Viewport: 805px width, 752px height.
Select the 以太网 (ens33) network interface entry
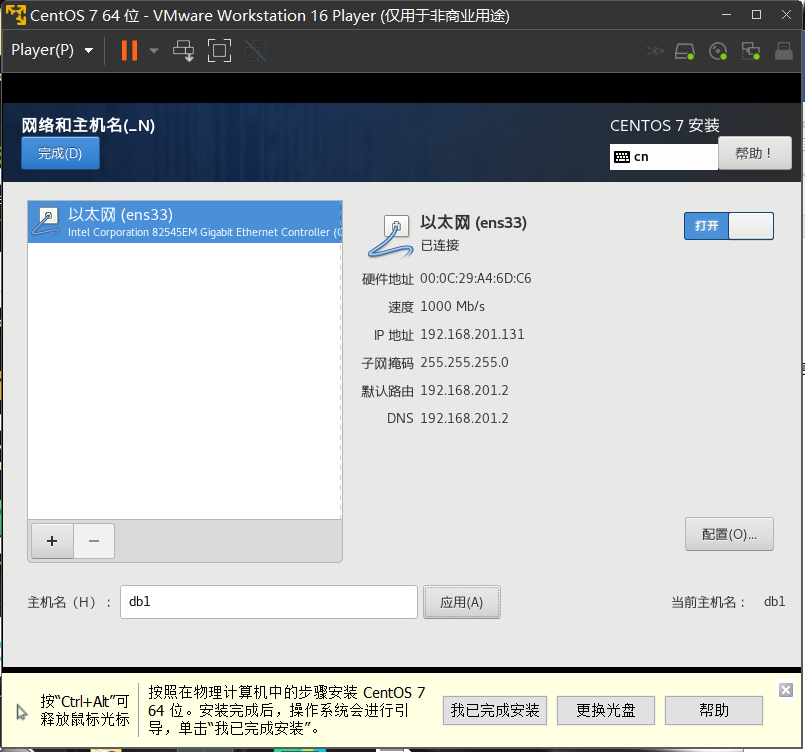pos(184,222)
